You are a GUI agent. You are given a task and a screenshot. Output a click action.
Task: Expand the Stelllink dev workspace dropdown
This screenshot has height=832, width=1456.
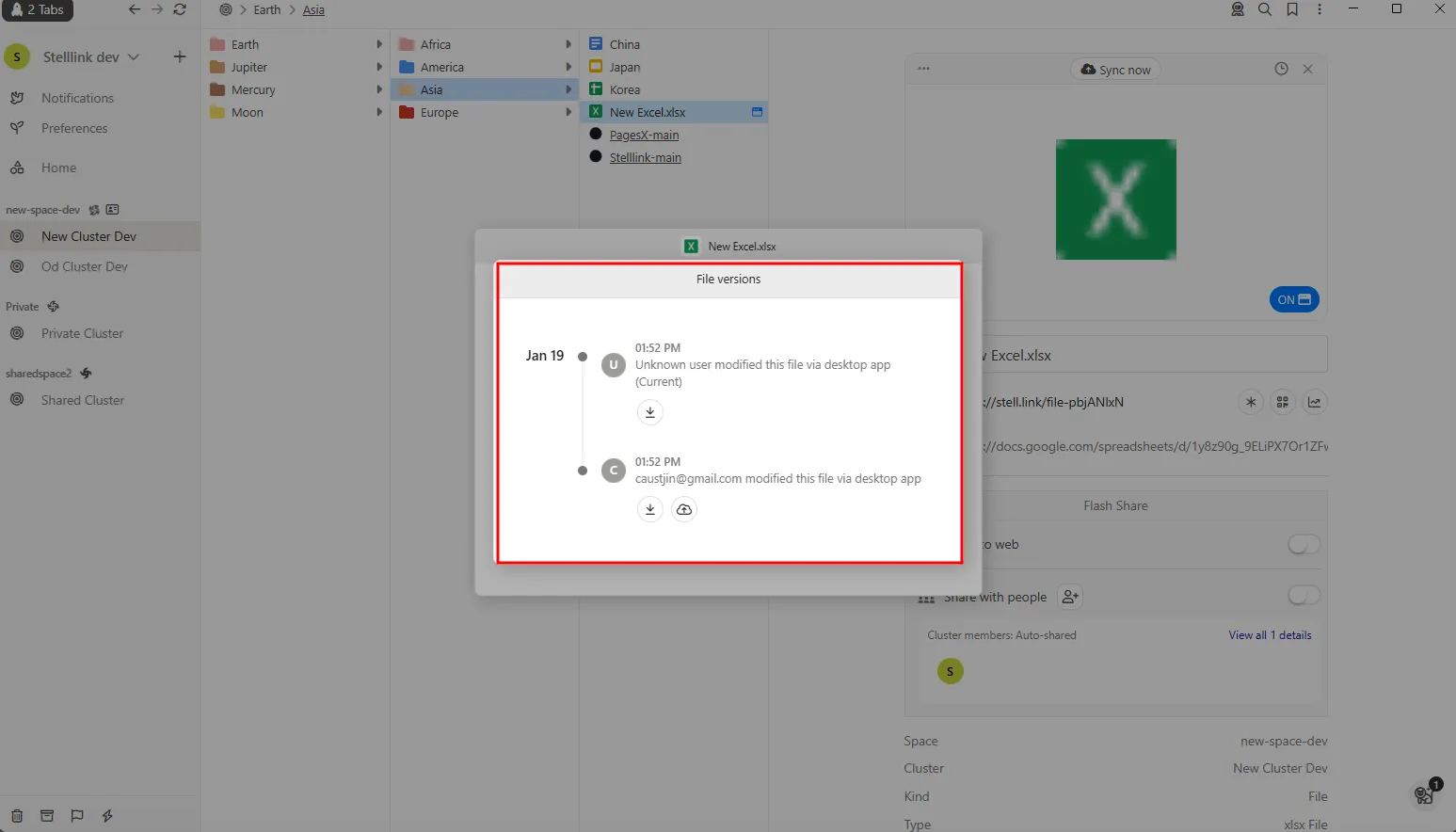point(134,57)
